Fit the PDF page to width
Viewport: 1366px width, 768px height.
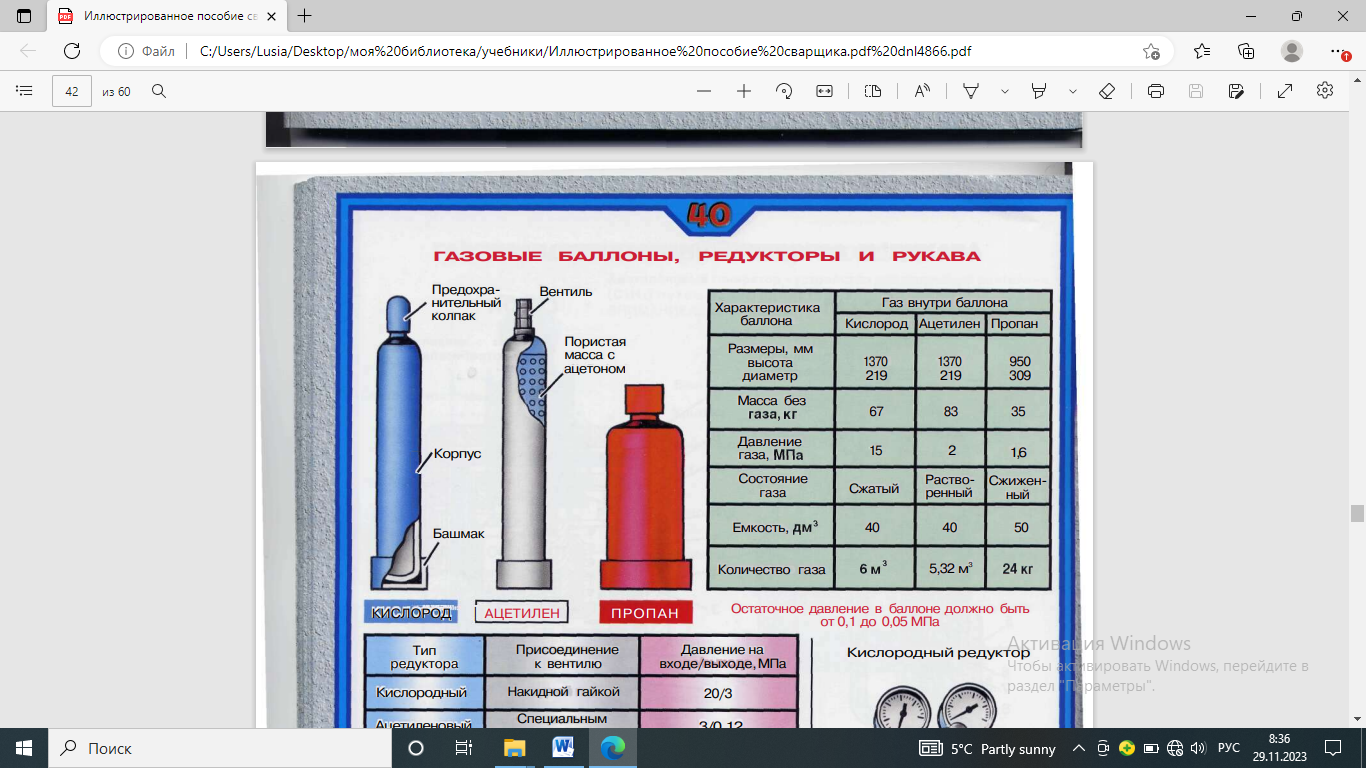pos(824,91)
